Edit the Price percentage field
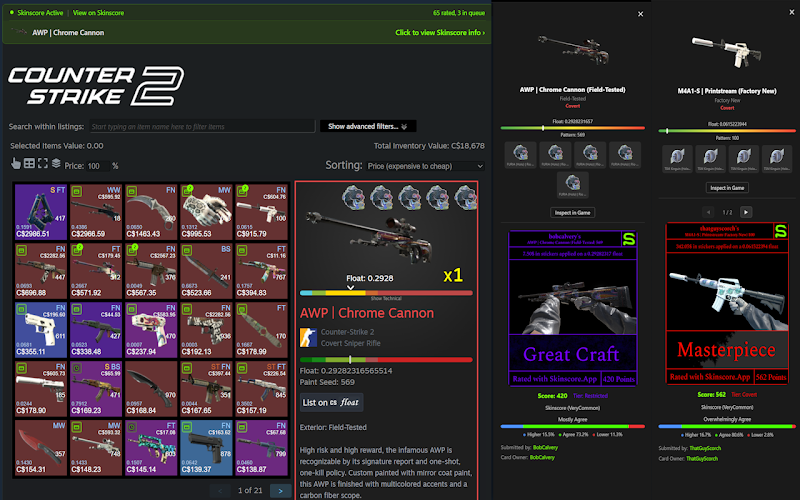The height and width of the screenshot is (500, 800). coord(98,166)
